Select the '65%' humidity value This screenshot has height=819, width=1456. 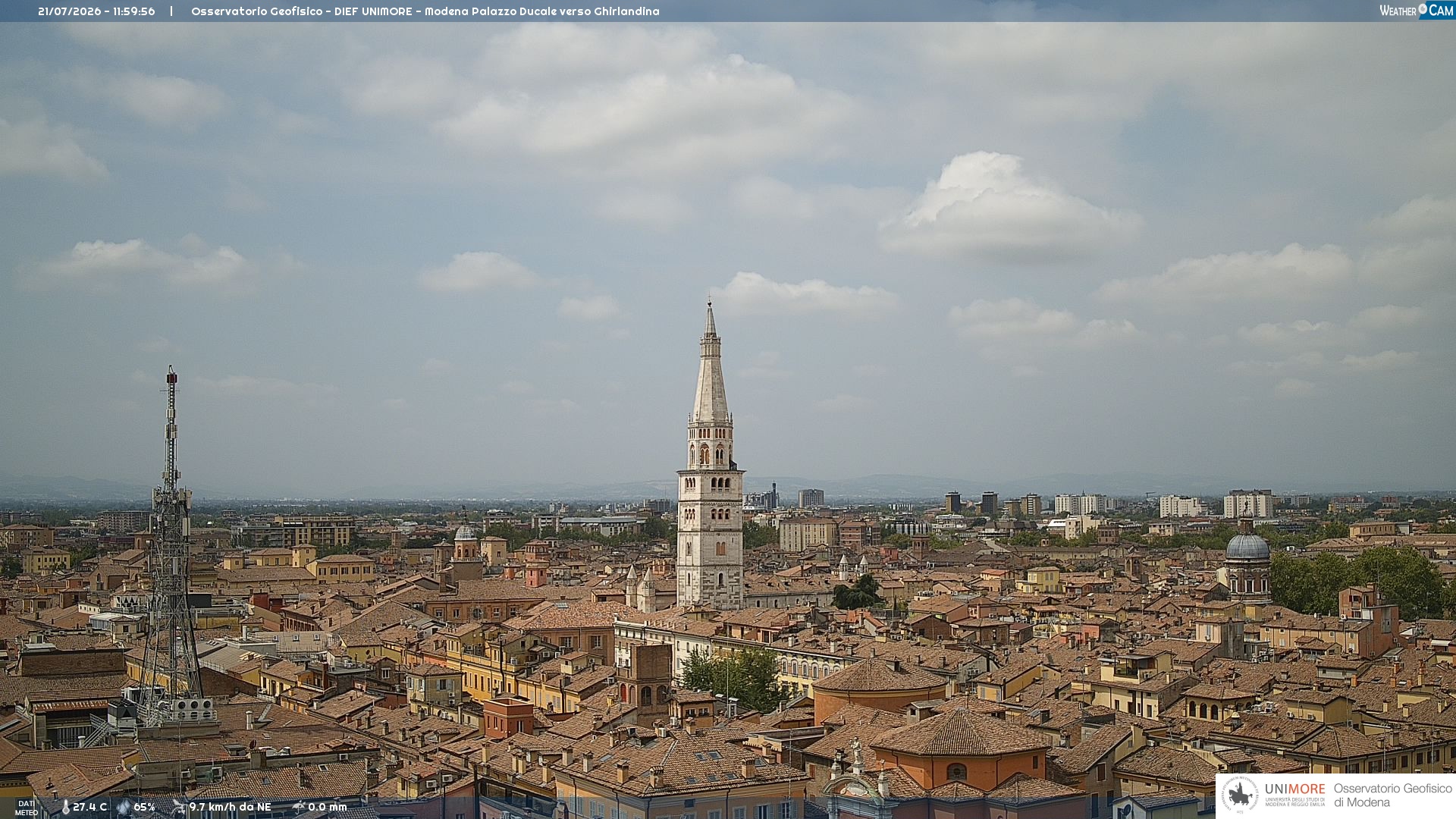point(144,807)
